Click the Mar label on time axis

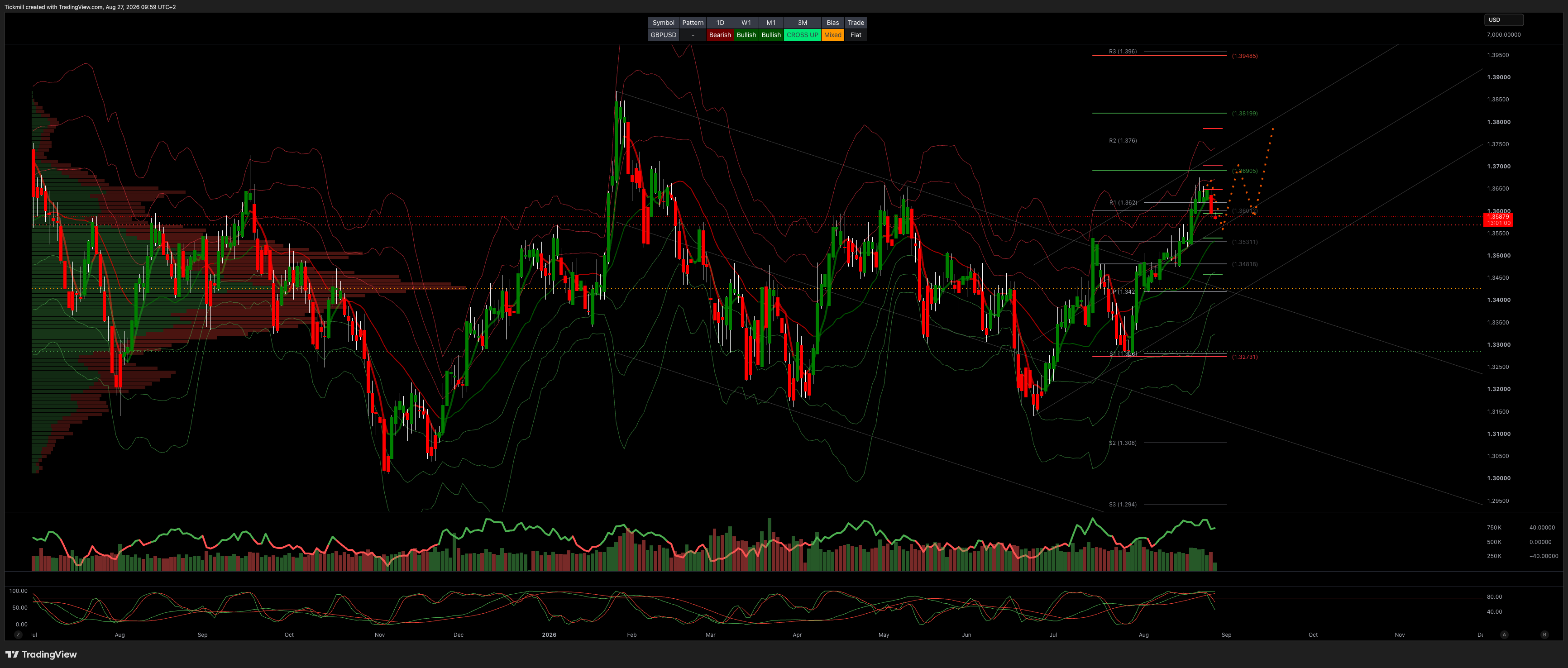tap(710, 635)
